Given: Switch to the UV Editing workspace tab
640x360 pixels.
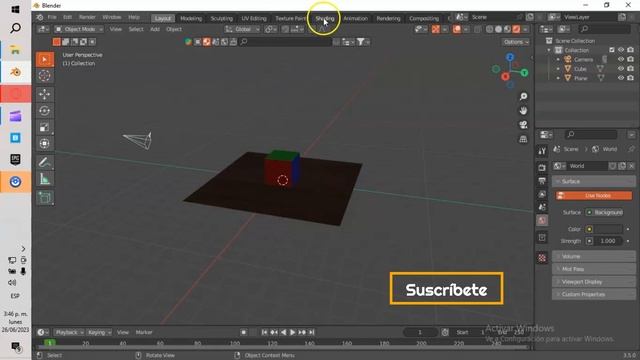Looking at the screenshot, I should pos(254,18).
